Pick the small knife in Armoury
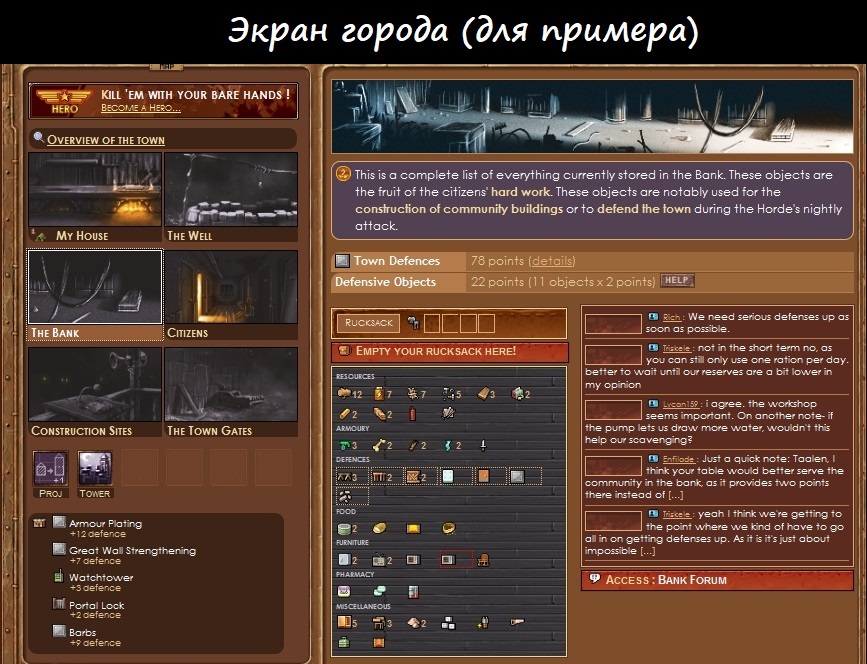The width and height of the screenshot is (867, 664). click(x=483, y=446)
